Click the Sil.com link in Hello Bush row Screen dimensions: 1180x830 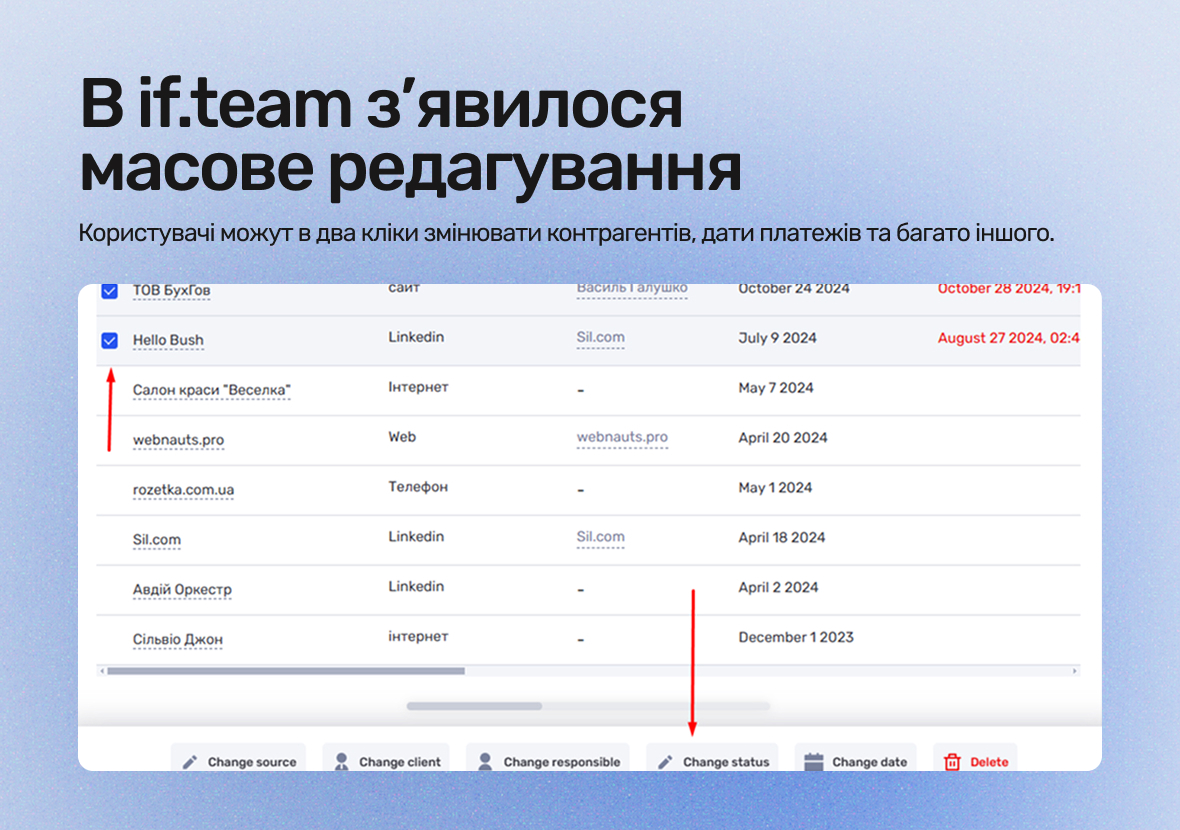pos(601,337)
